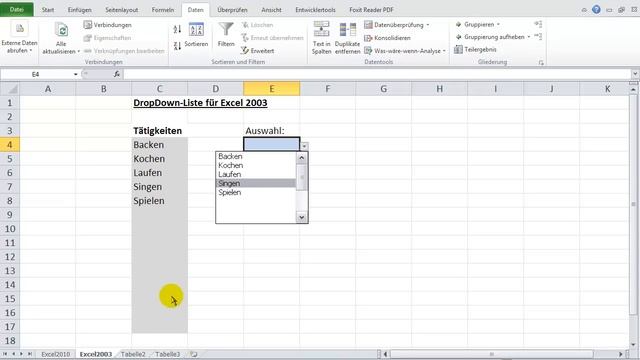
Task: Minimize the ribbon caret icon
Action: click(584, 10)
